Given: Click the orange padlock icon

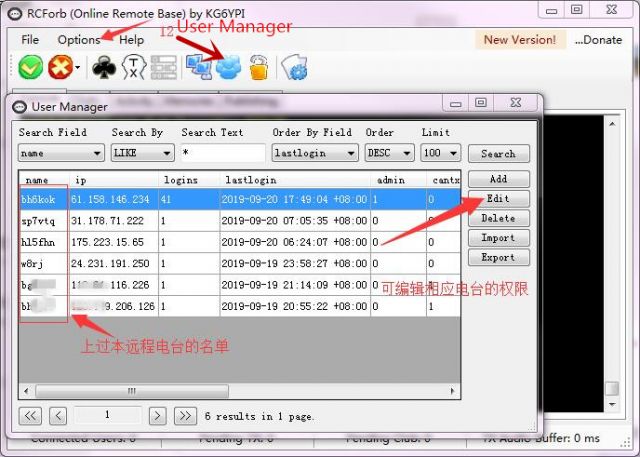Looking at the screenshot, I should pyautogui.click(x=259, y=67).
